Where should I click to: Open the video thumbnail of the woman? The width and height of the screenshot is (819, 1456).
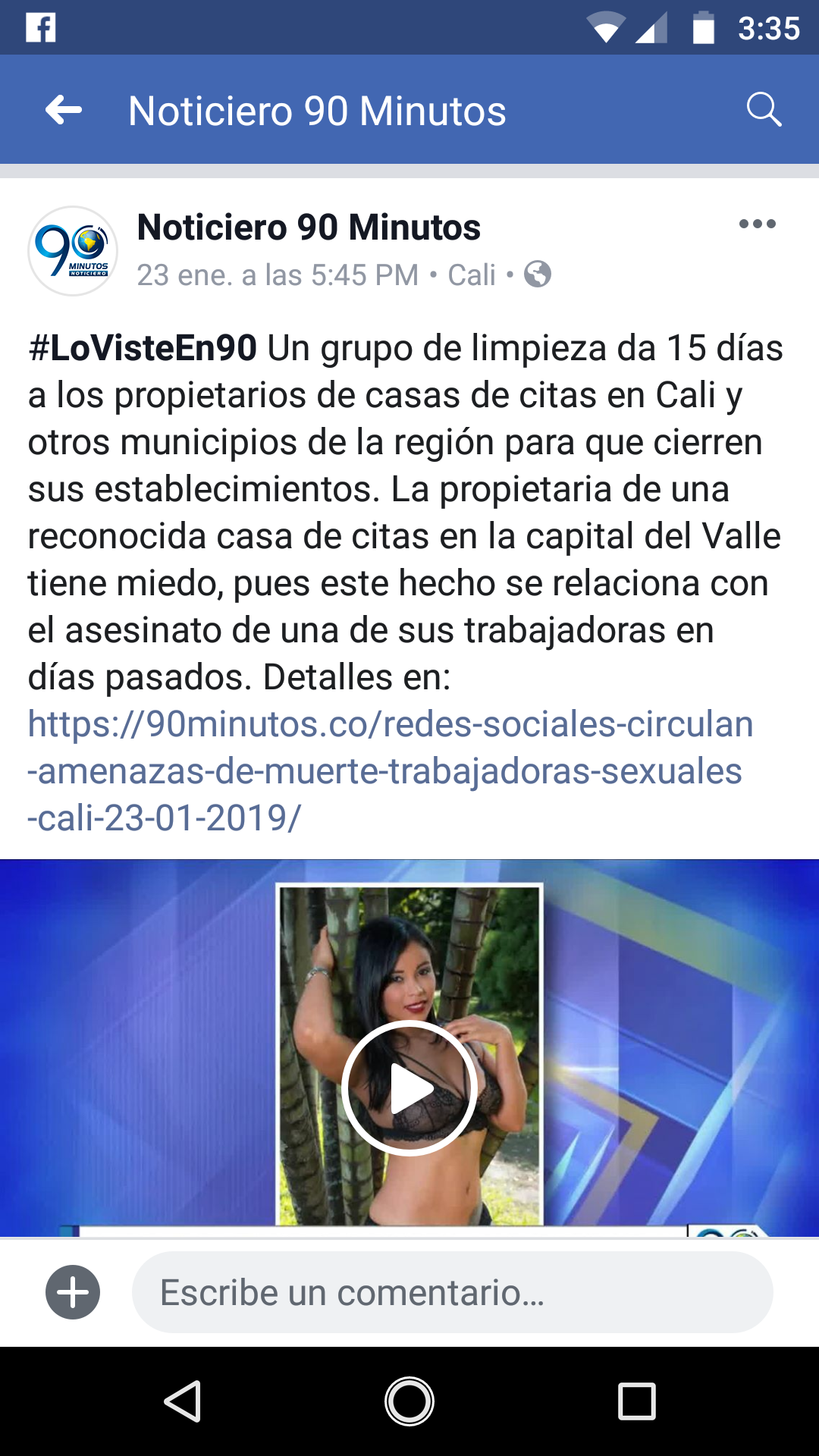pos(409,1048)
